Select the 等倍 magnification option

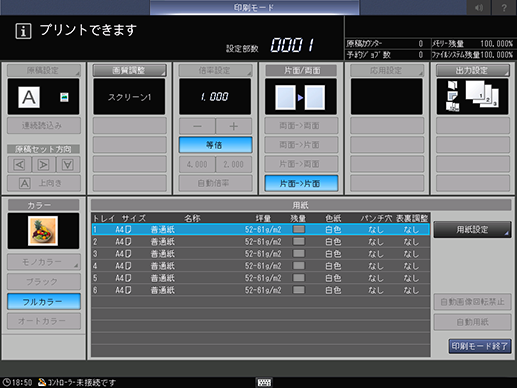pyautogui.click(x=215, y=145)
